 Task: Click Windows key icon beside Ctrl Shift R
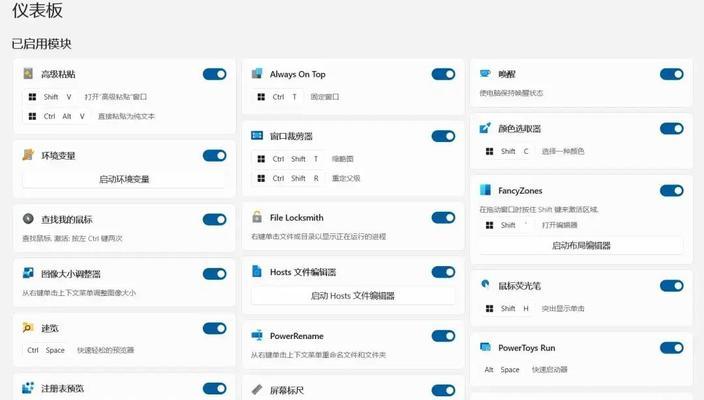click(x=261, y=178)
